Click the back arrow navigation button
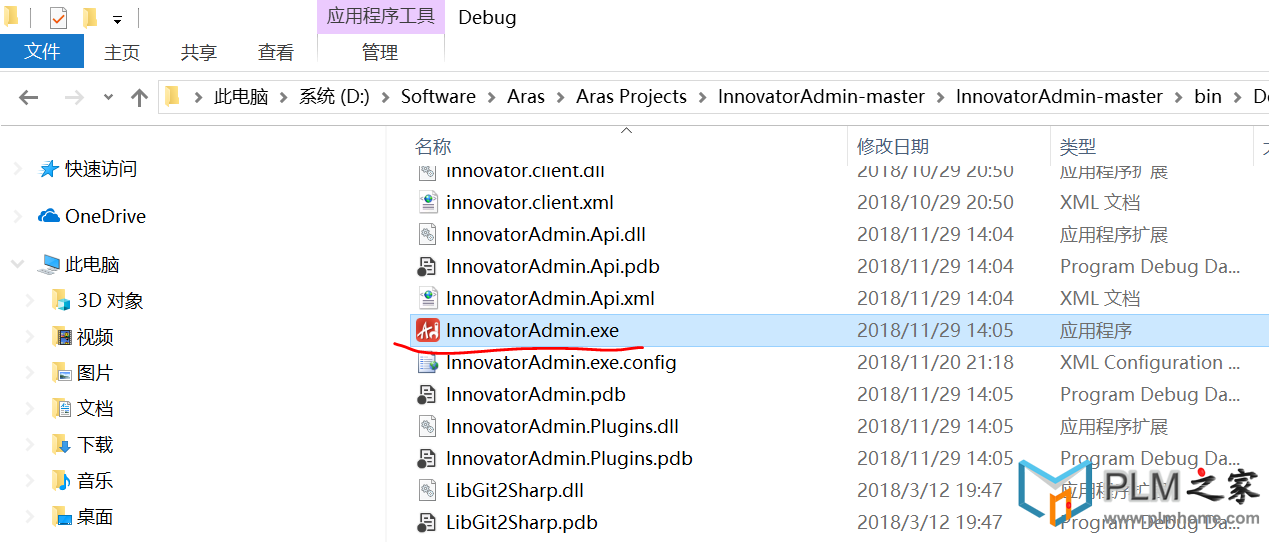Image resolution: width=1269 pixels, height=542 pixels. coord(28,97)
